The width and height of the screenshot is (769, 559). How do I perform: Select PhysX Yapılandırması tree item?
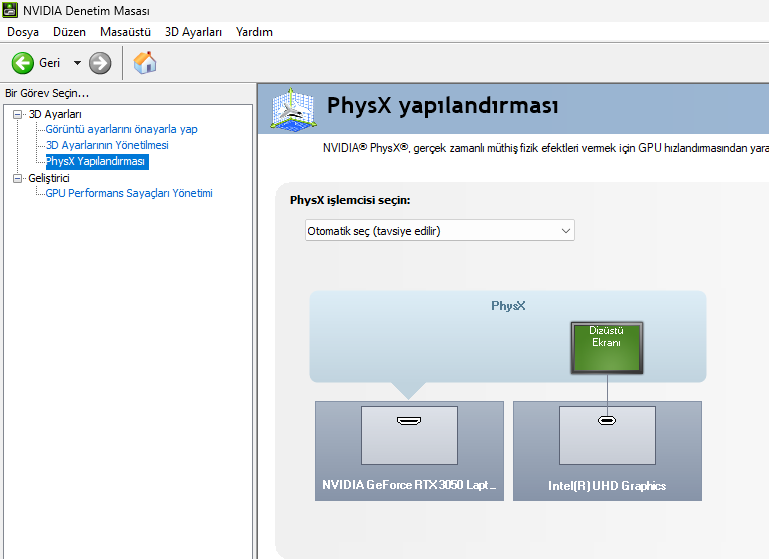tap(97, 161)
